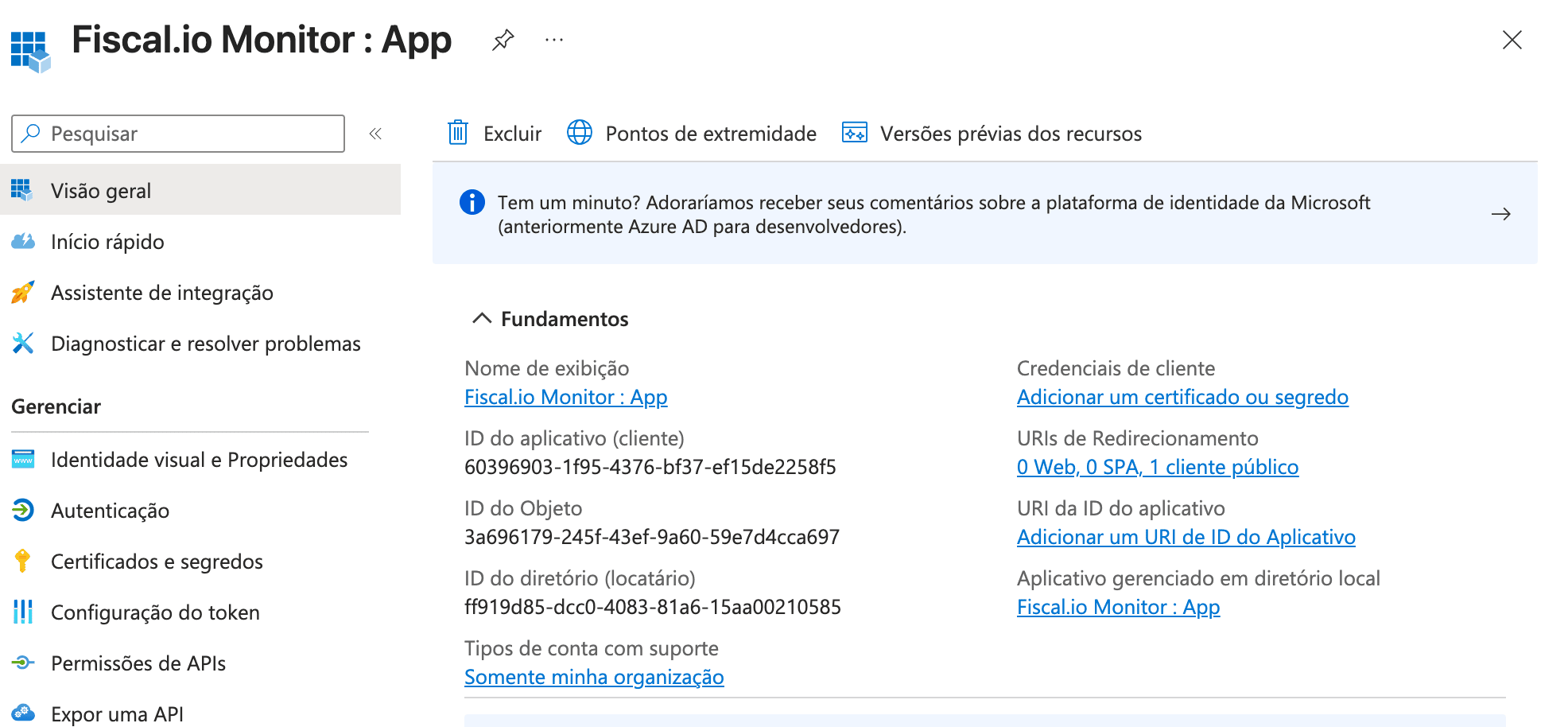This screenshot has width=1568, height=727.
Task: Select directory ID ff919d85-dcc0-4083-81a6-15aa00210585
Action: pos(653,607)
